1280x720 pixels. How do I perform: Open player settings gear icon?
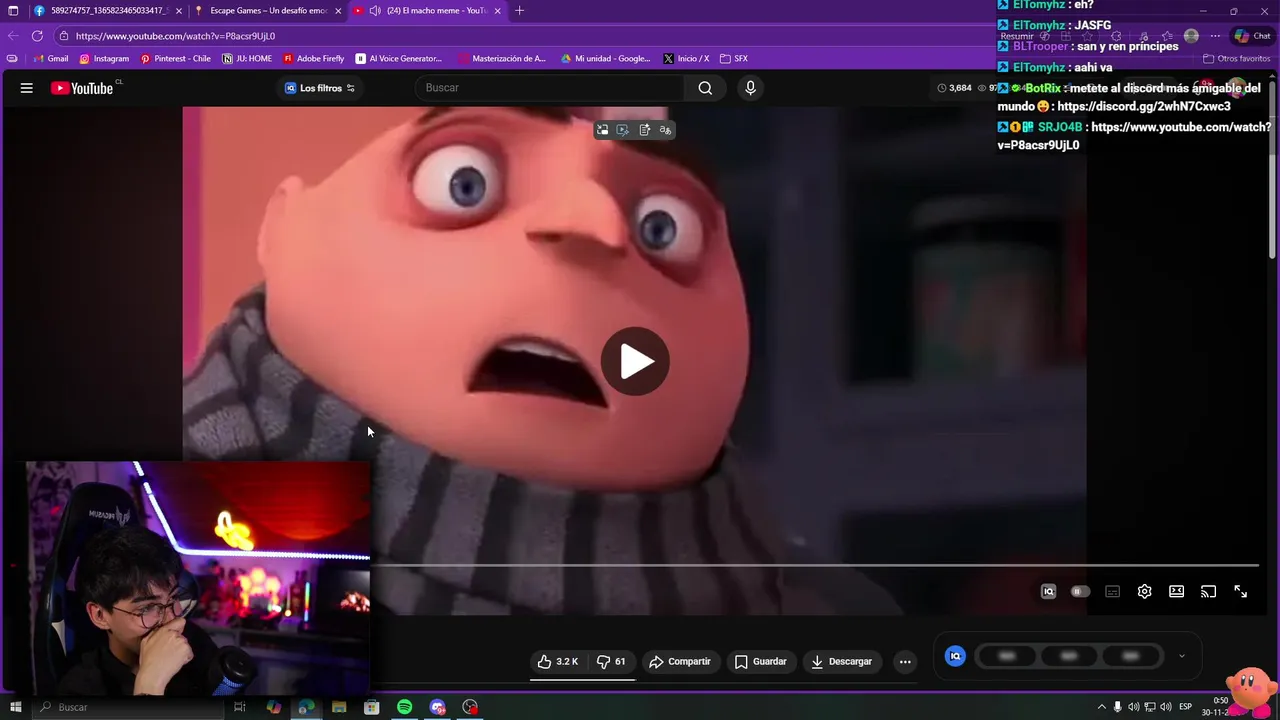pos(1144,591)
